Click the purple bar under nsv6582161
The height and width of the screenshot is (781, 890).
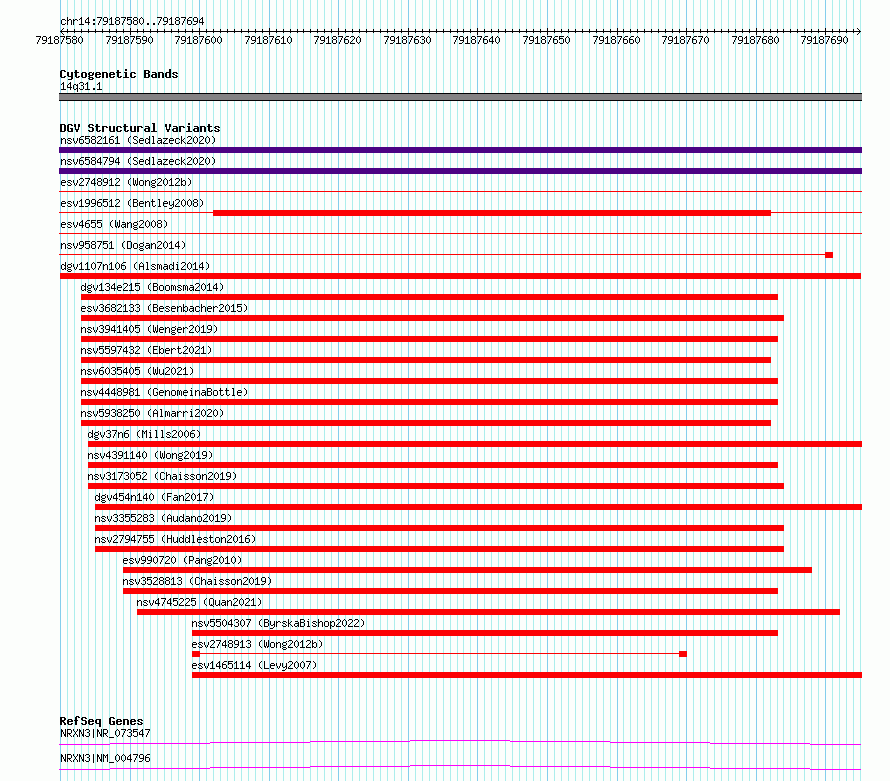point(460,150)
